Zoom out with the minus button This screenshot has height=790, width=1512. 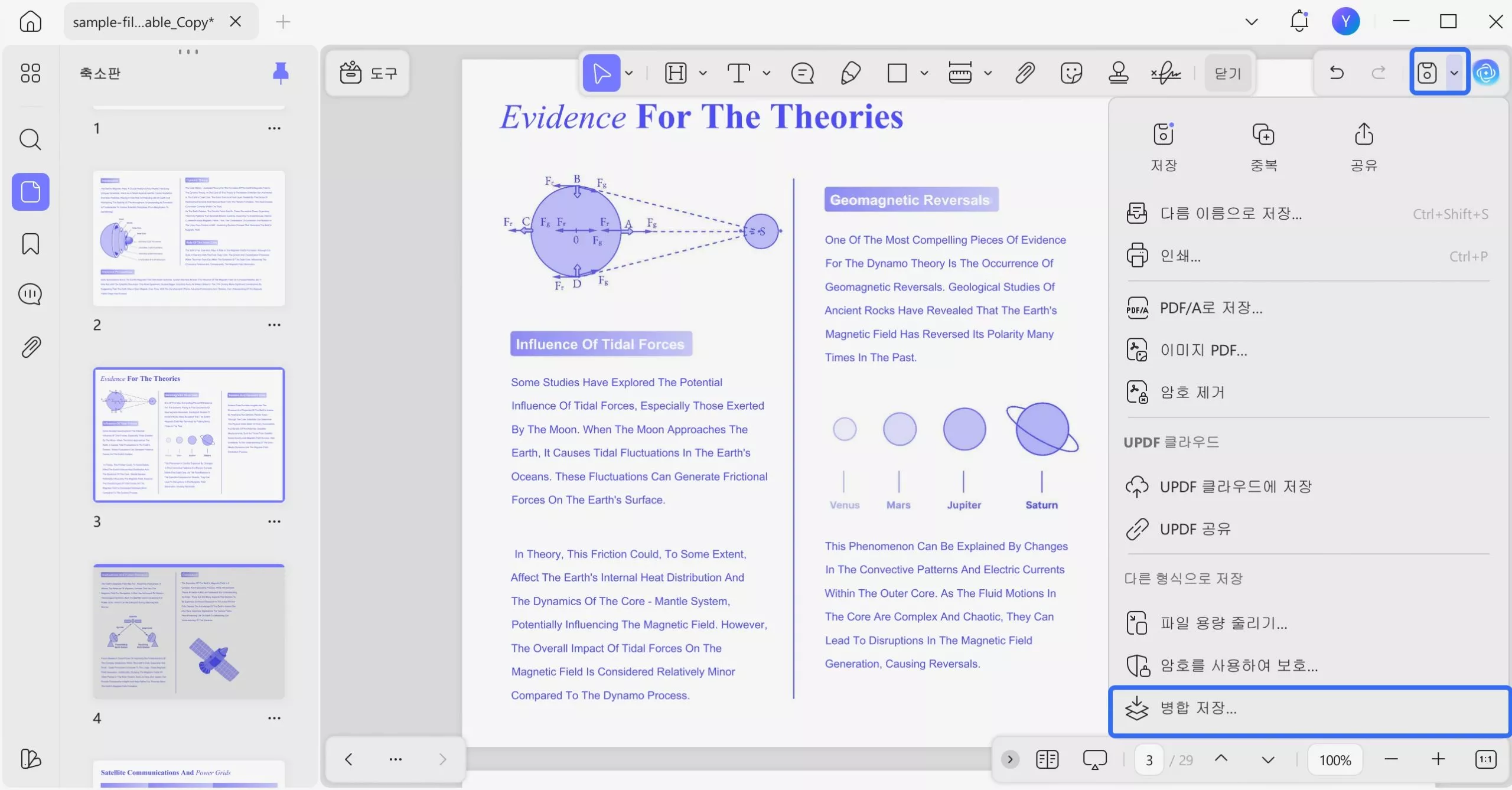click(x=1391, y=759)
